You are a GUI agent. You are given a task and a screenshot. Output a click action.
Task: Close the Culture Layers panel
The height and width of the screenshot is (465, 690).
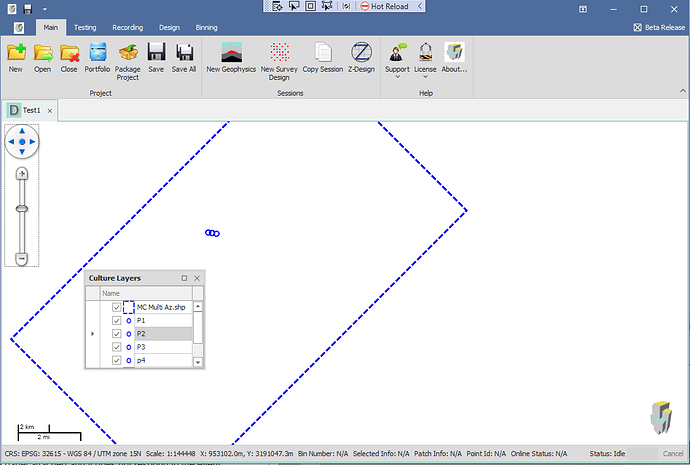click(197, 278)
